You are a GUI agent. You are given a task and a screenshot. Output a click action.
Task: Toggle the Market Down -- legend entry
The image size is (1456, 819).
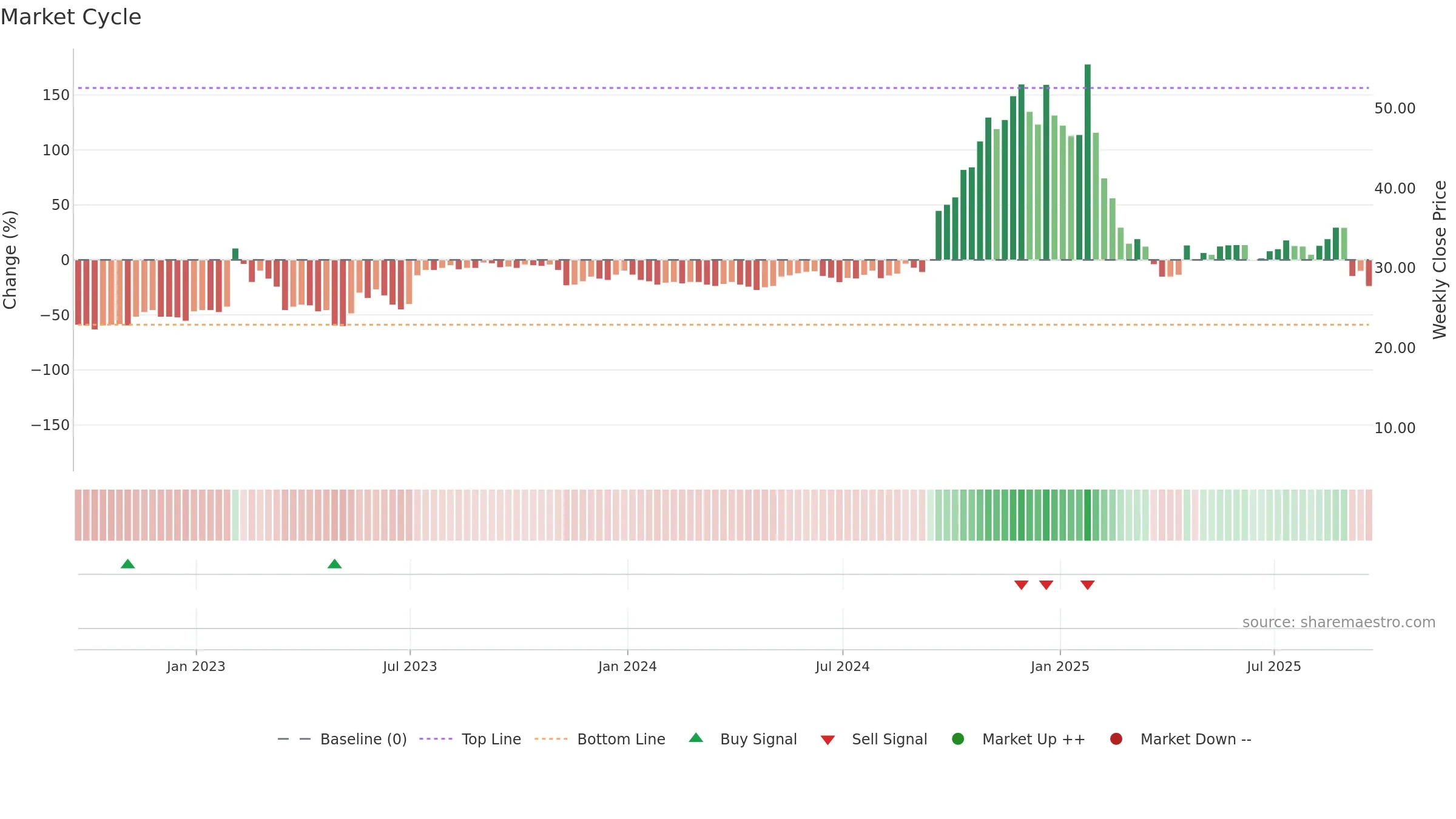coord(1181,739)
